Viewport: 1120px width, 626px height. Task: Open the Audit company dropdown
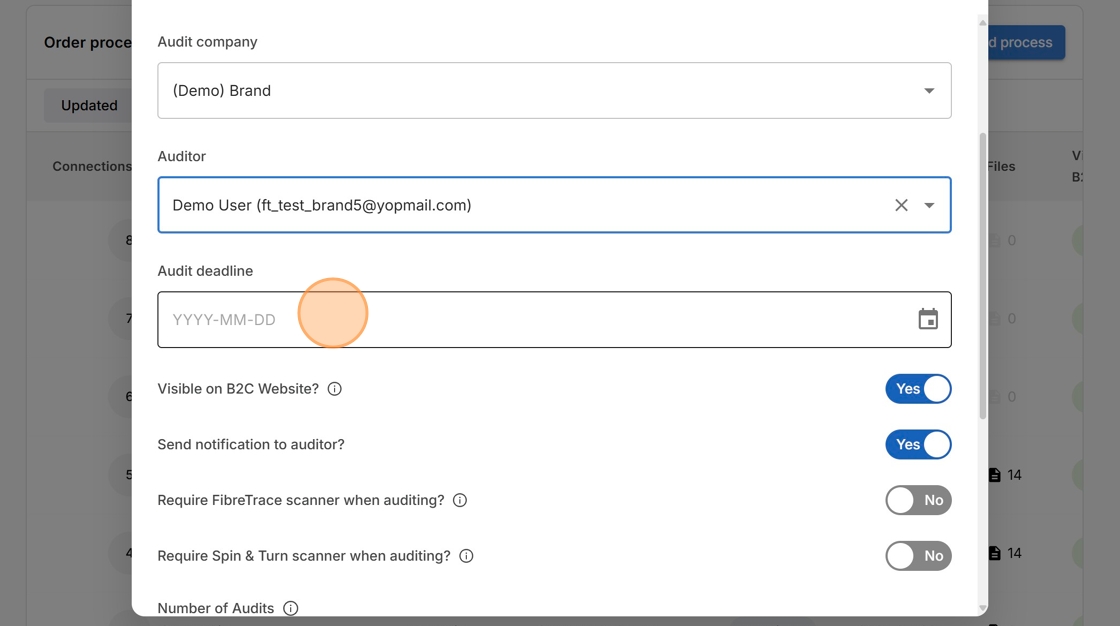pyautogui.click(x=554, y=91)
